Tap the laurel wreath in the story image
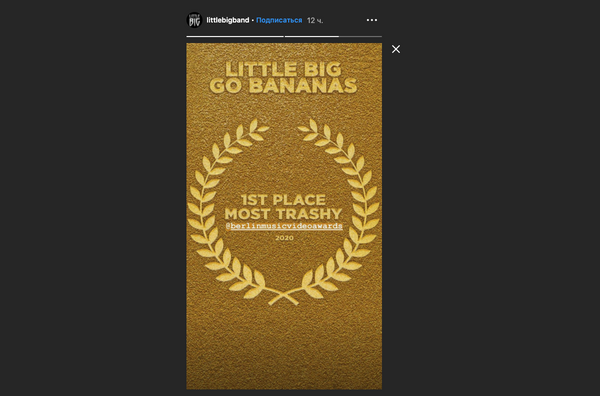This screenshot has width=600, height=396. coord(284,212)
